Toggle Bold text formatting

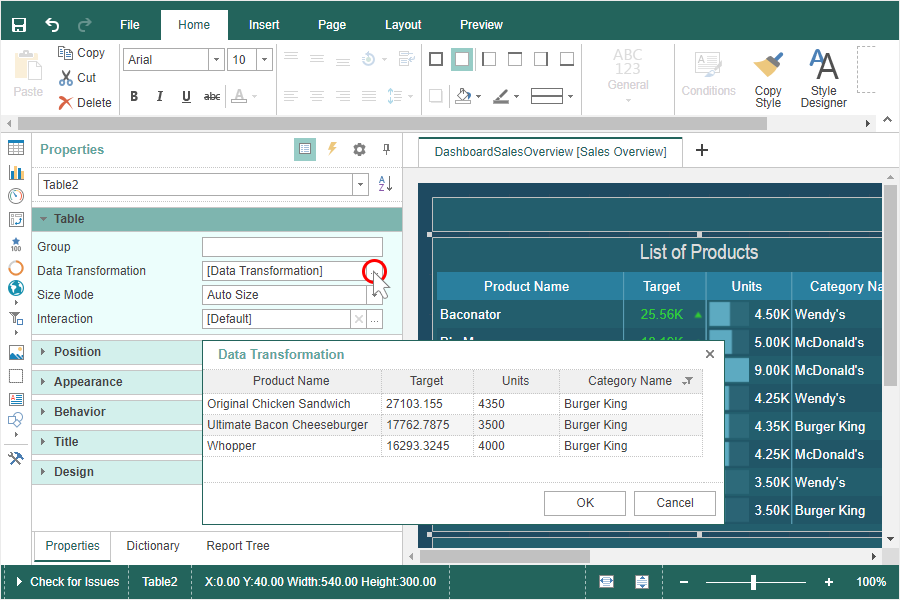(134, 97)
